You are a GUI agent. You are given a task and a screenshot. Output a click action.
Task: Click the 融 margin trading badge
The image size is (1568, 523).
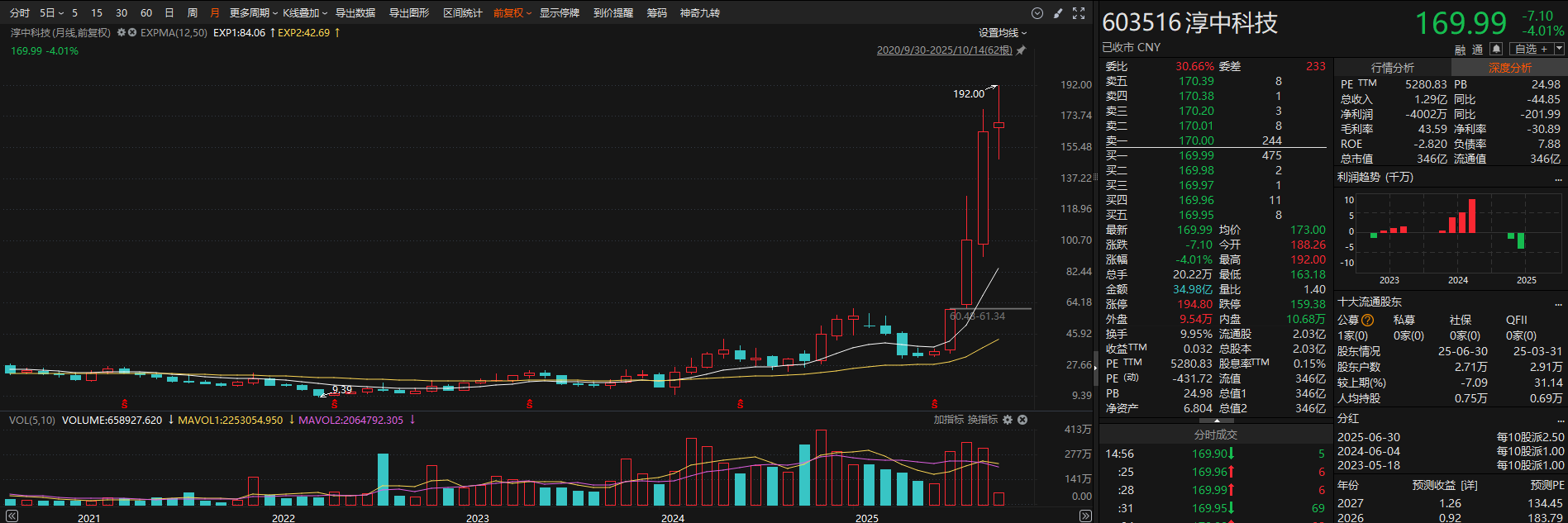tap(1461, 50)
